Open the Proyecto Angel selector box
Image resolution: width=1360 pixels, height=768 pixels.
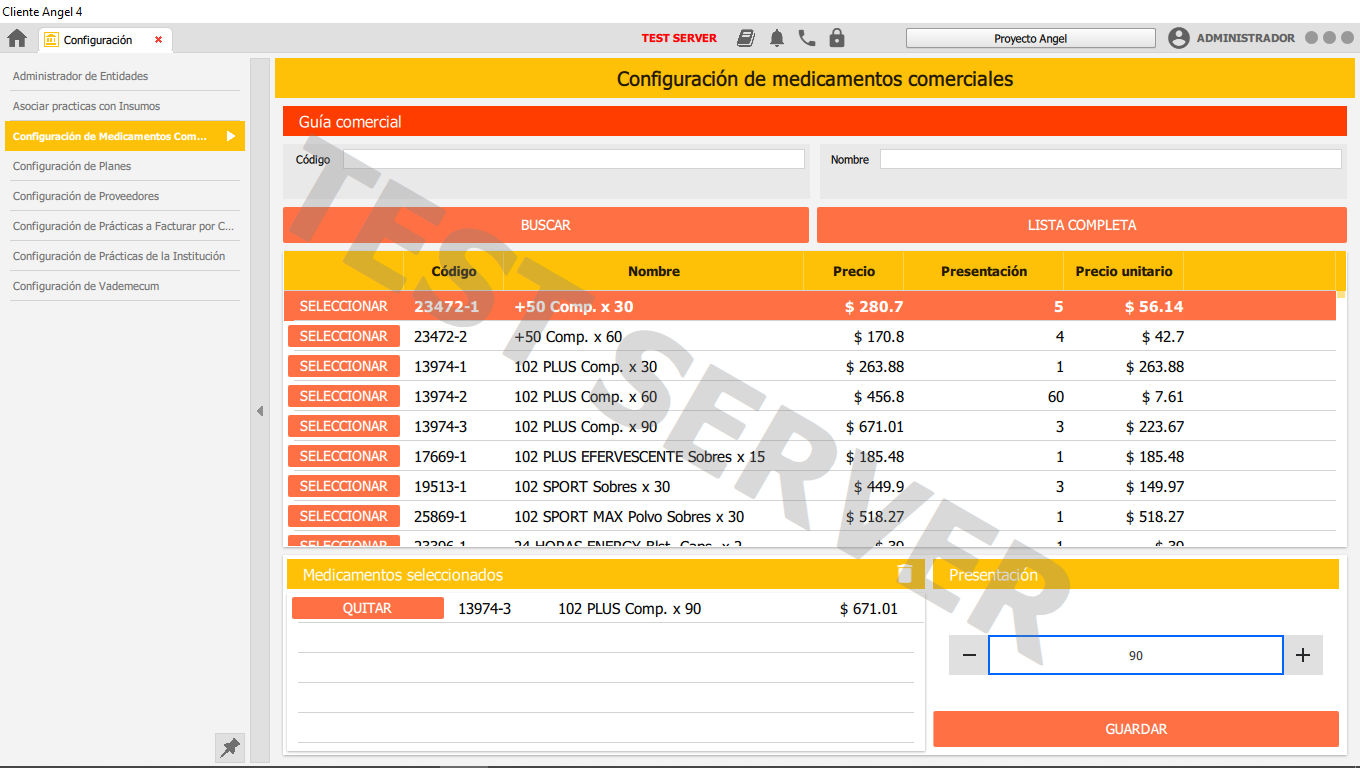pos(1030,39)
